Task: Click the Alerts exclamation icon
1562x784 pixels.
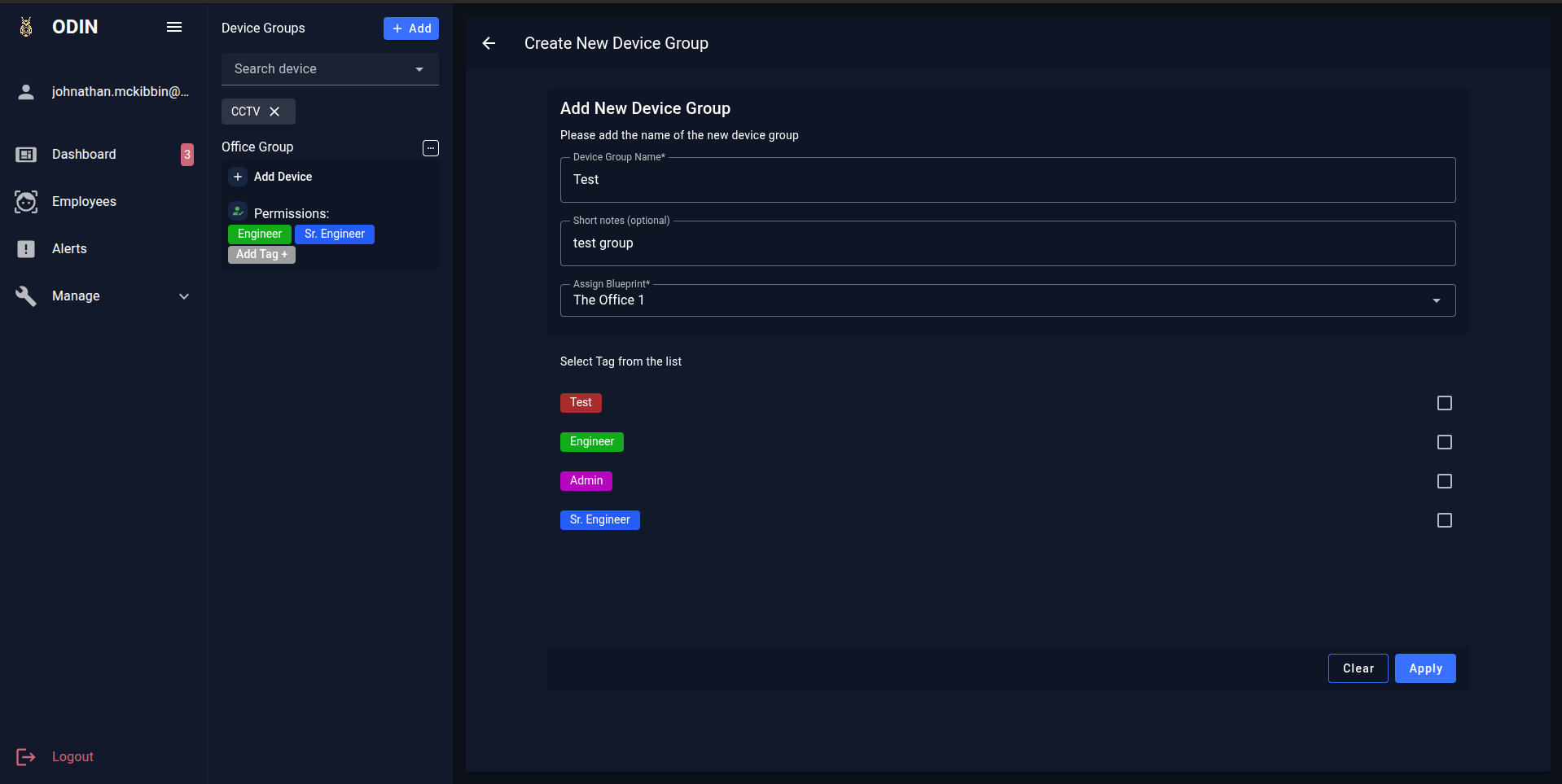Action: 26,249
